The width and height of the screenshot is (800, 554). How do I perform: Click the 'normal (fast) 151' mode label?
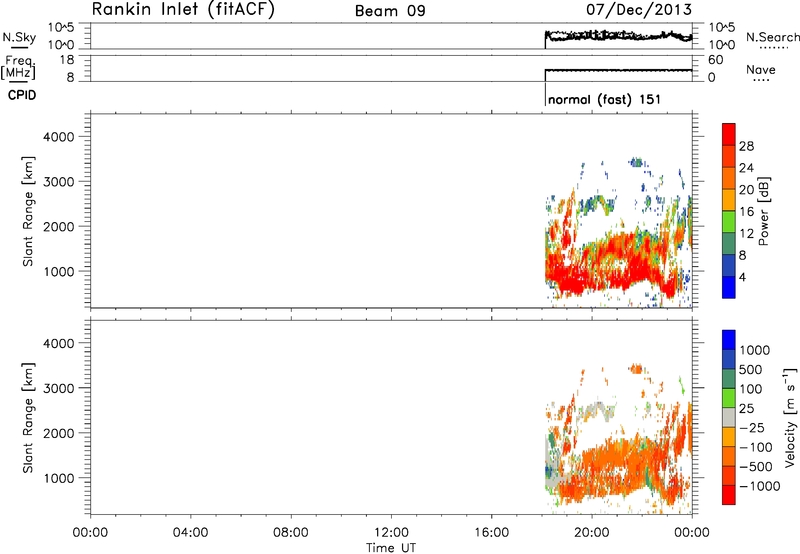[x=604, y=99]
